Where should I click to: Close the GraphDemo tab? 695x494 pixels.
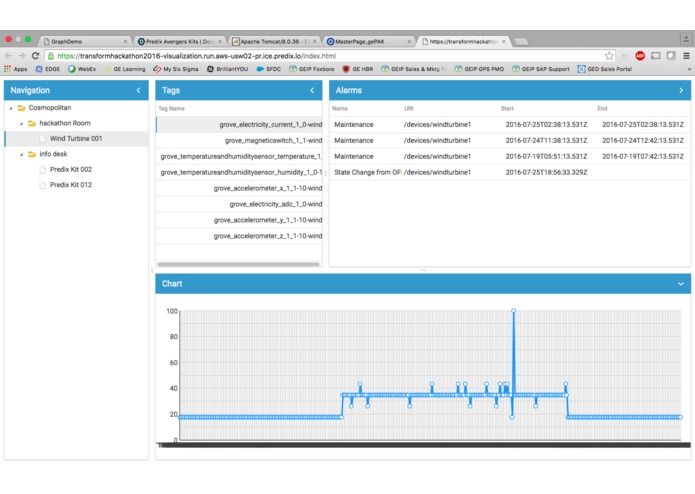(x=125, y=42)
